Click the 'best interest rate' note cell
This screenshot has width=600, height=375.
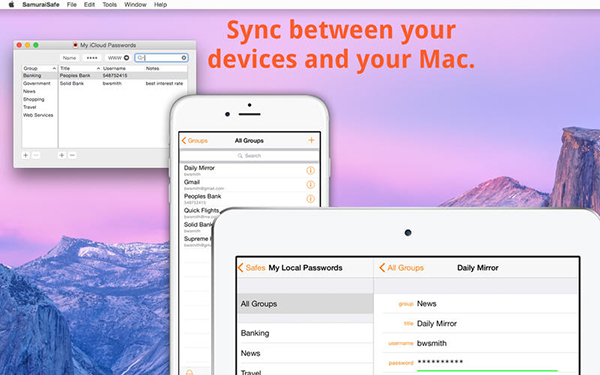point(164,83)
